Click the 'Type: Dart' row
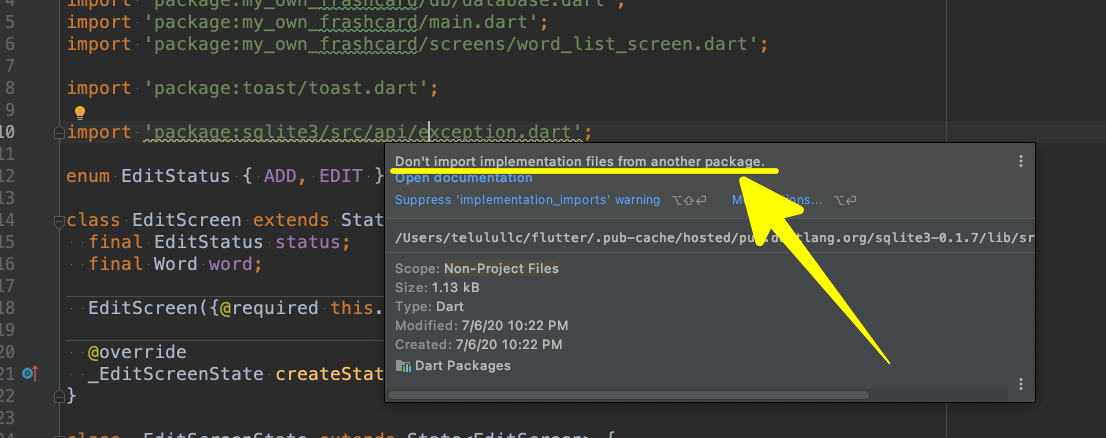1106x438 pixels. click(x=430, y=307)
